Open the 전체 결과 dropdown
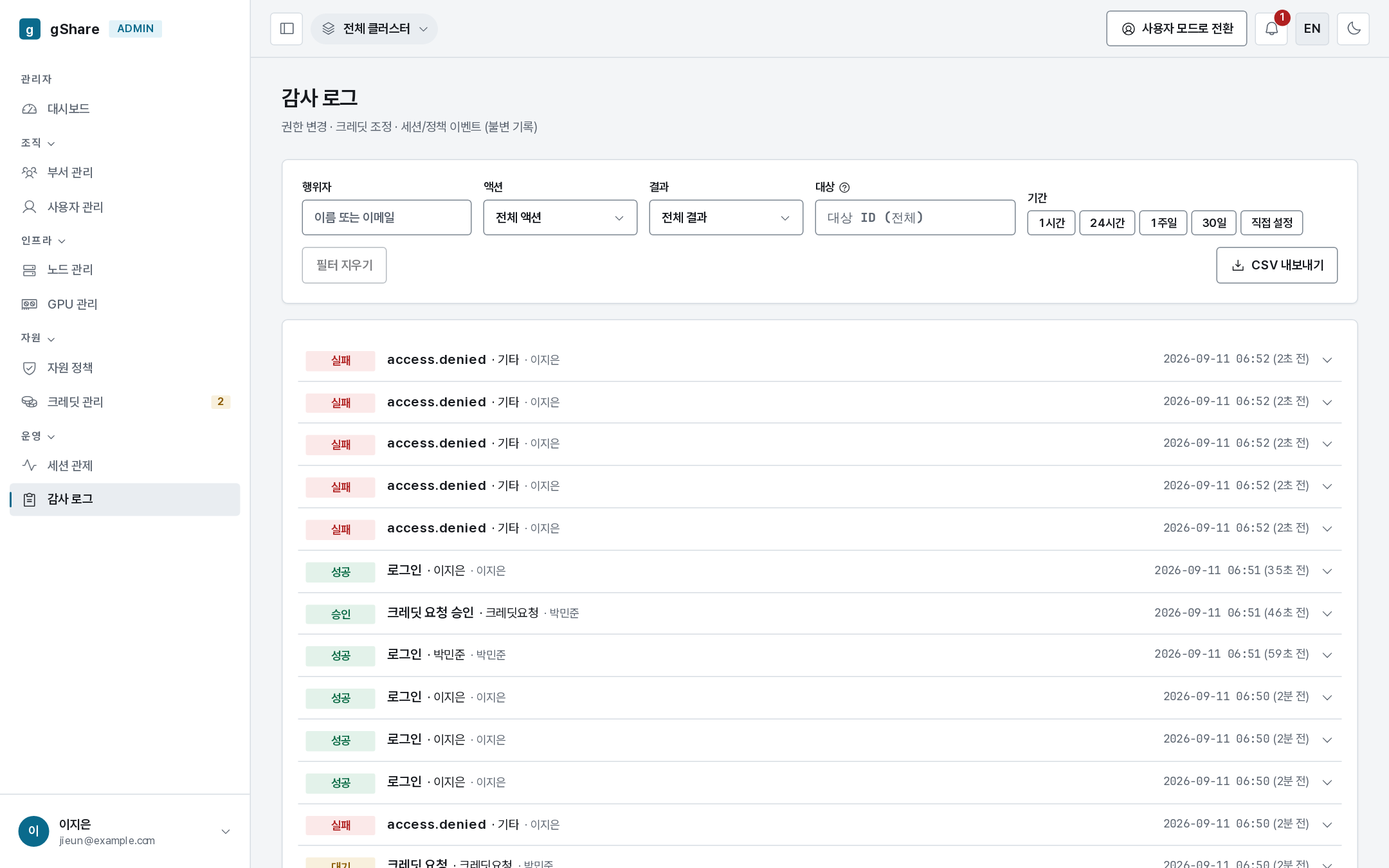 pyautogui.click(x=726, y=217)
